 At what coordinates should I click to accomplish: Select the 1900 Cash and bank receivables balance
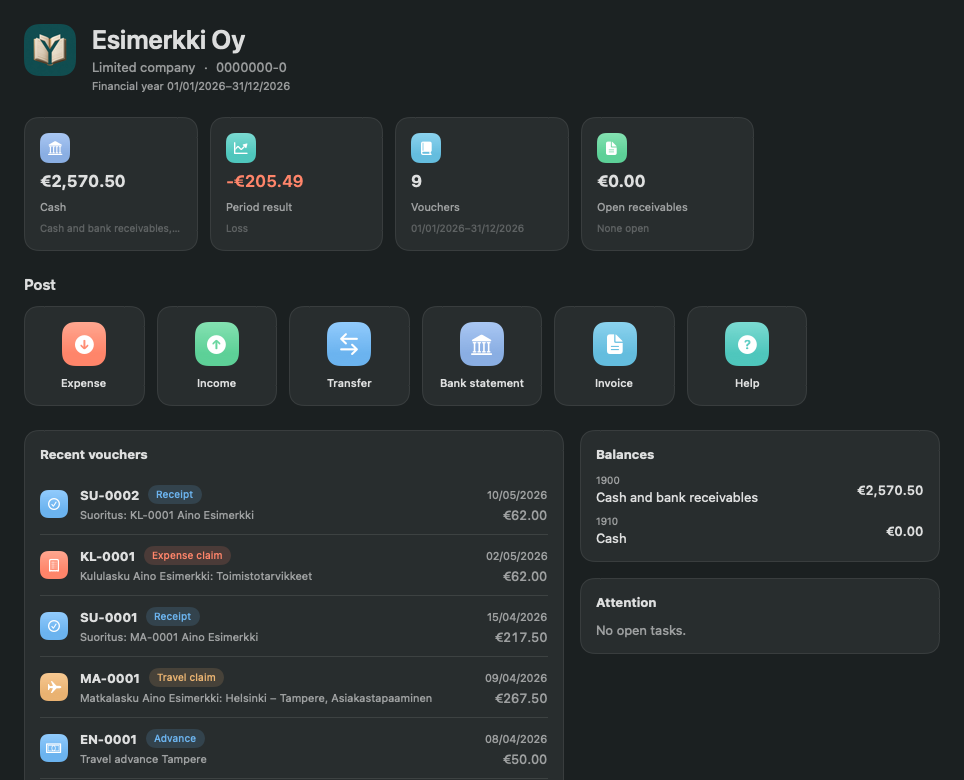click(x=759, y=490)
